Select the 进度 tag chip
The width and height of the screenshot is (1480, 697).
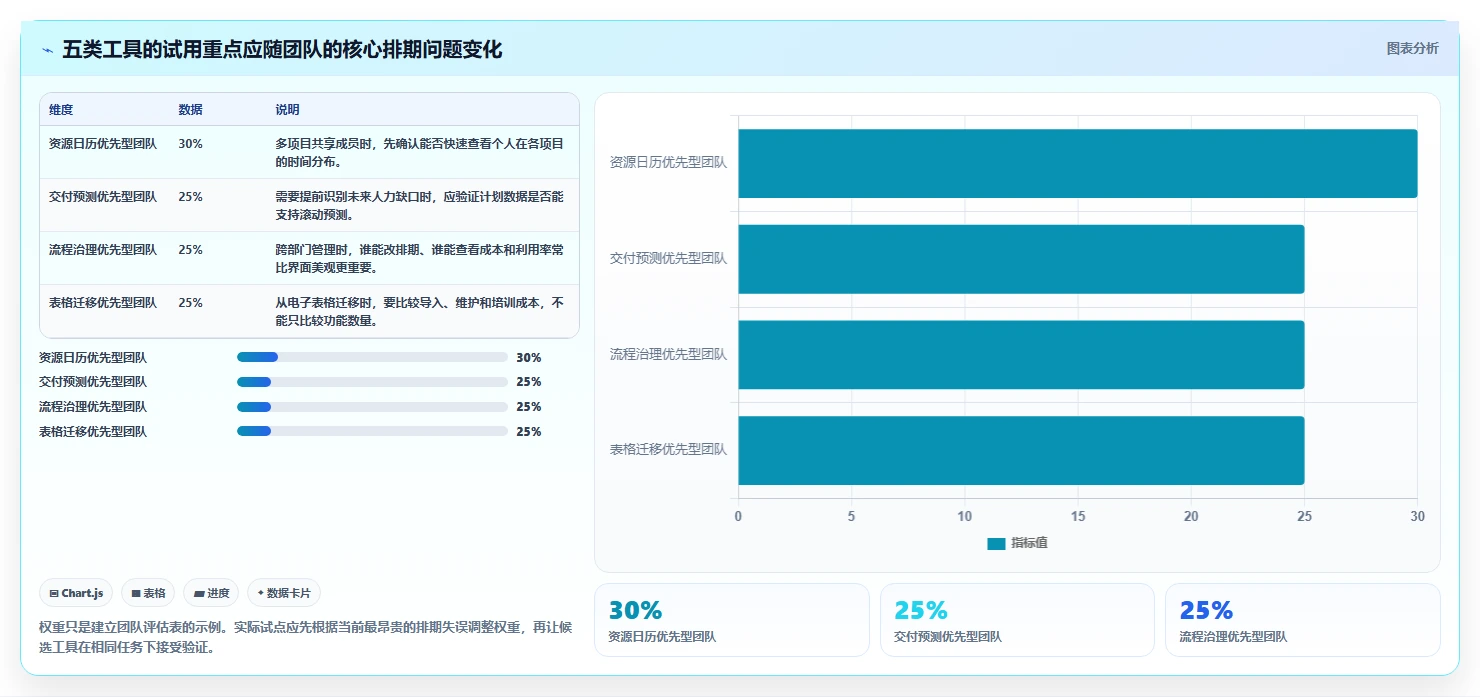coord(211,593)
